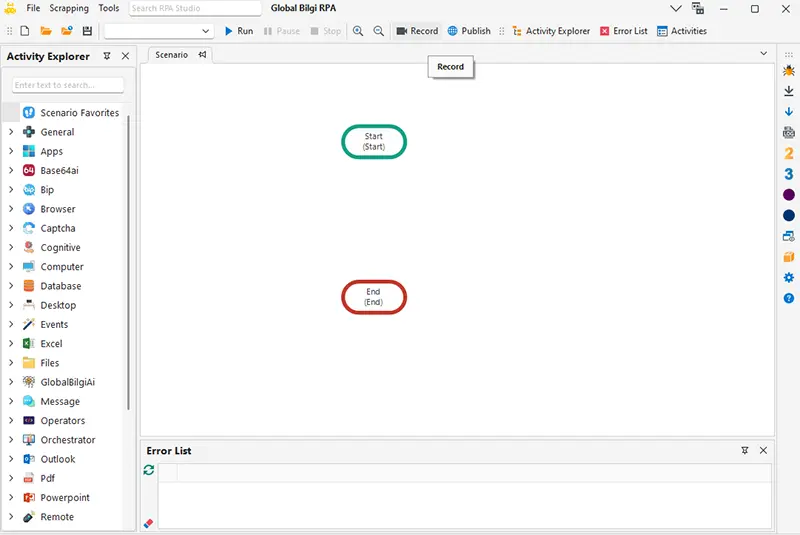Expand the General category

[x=11, y=132]
